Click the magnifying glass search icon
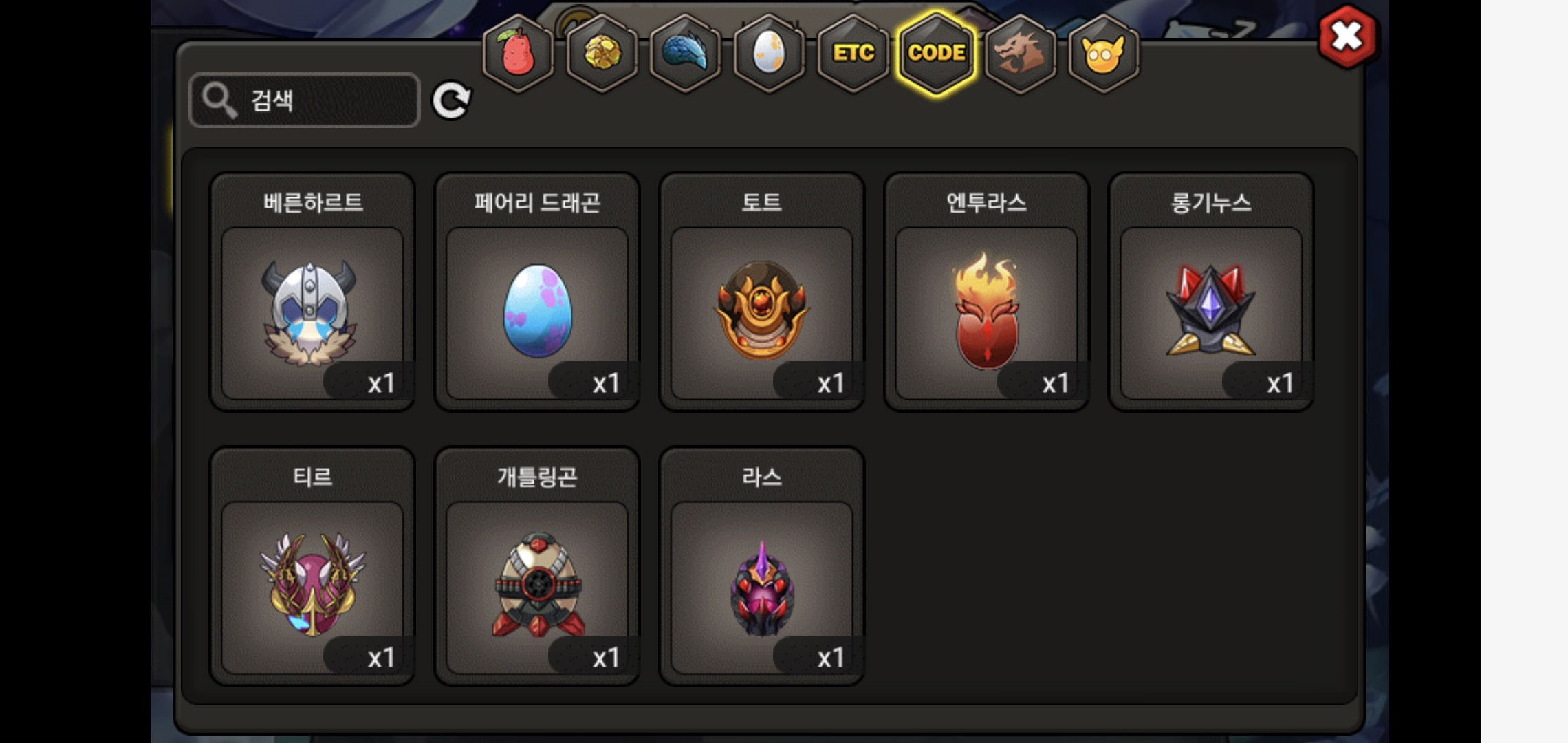This screenshot has height=743, width=1568. coord(219,100)
